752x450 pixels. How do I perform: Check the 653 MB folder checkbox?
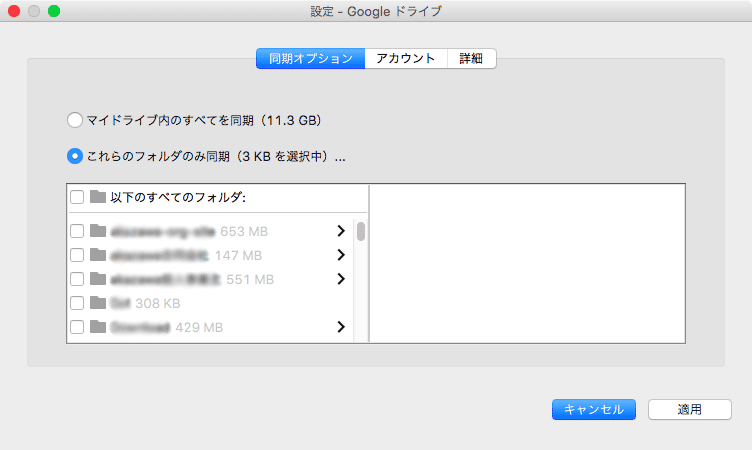pos(77,231)
